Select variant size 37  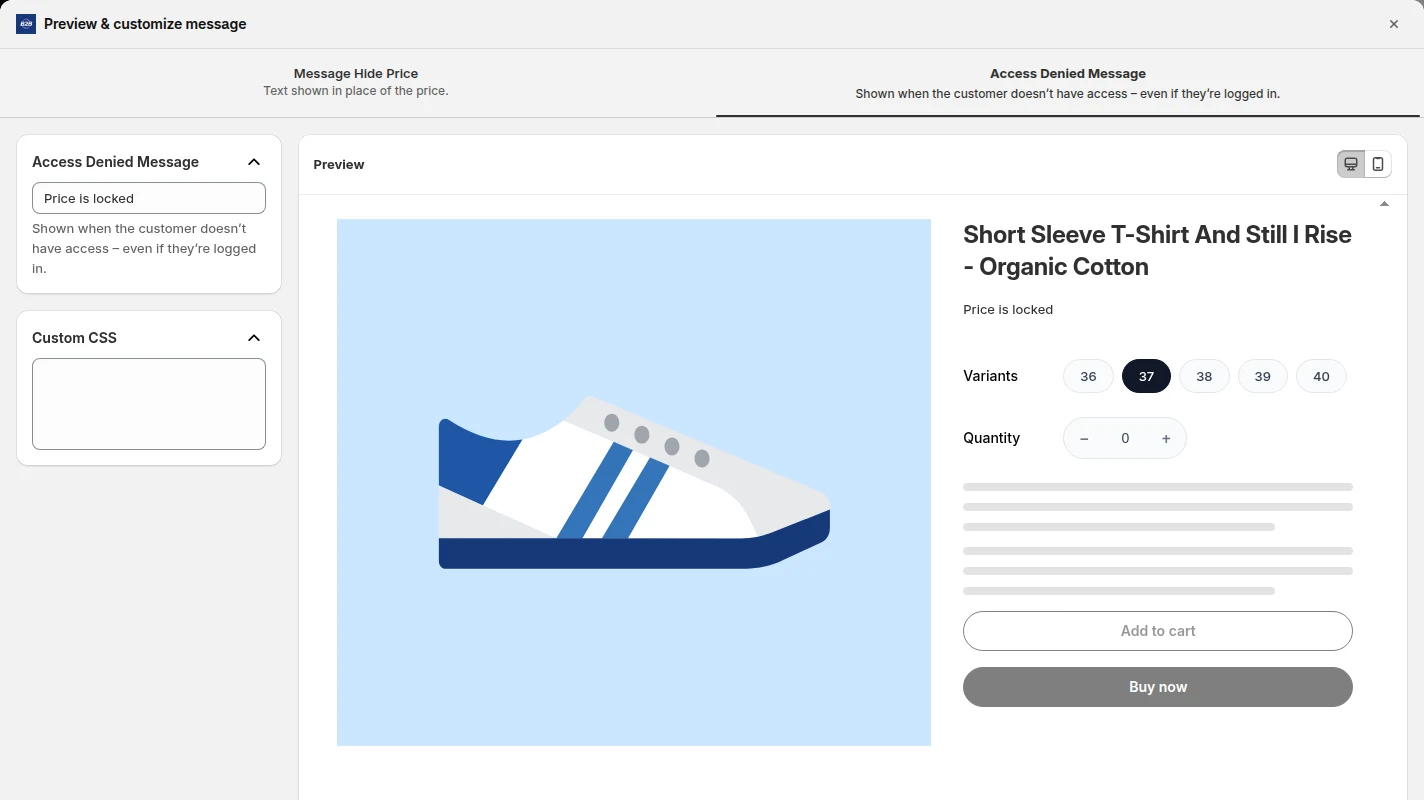(x=1146, y=376)
